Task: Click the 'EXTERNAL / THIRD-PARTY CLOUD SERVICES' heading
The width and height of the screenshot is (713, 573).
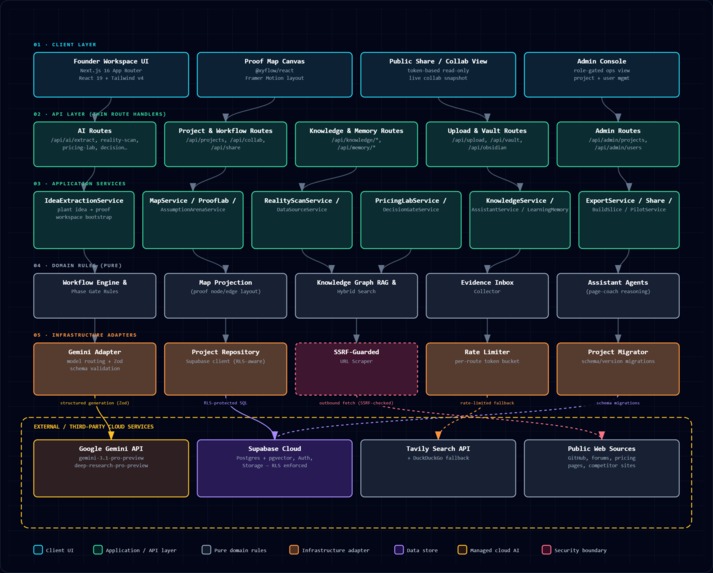Action: pos(94,427)
